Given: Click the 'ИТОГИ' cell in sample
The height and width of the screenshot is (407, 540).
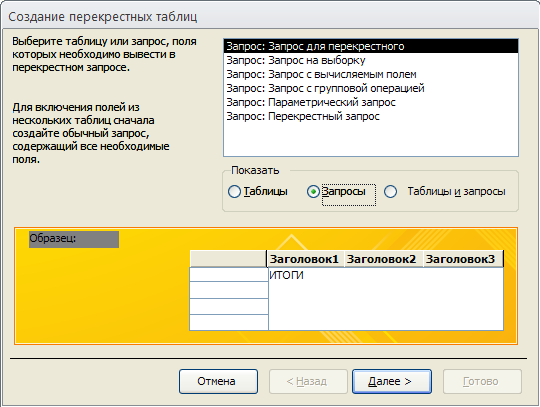Looking at the screenshot, I should [287, 275].
